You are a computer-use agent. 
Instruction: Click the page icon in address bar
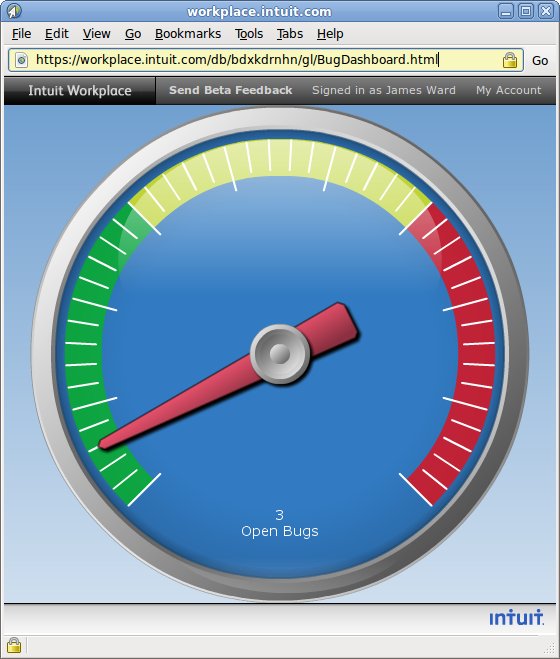(21, 60)
